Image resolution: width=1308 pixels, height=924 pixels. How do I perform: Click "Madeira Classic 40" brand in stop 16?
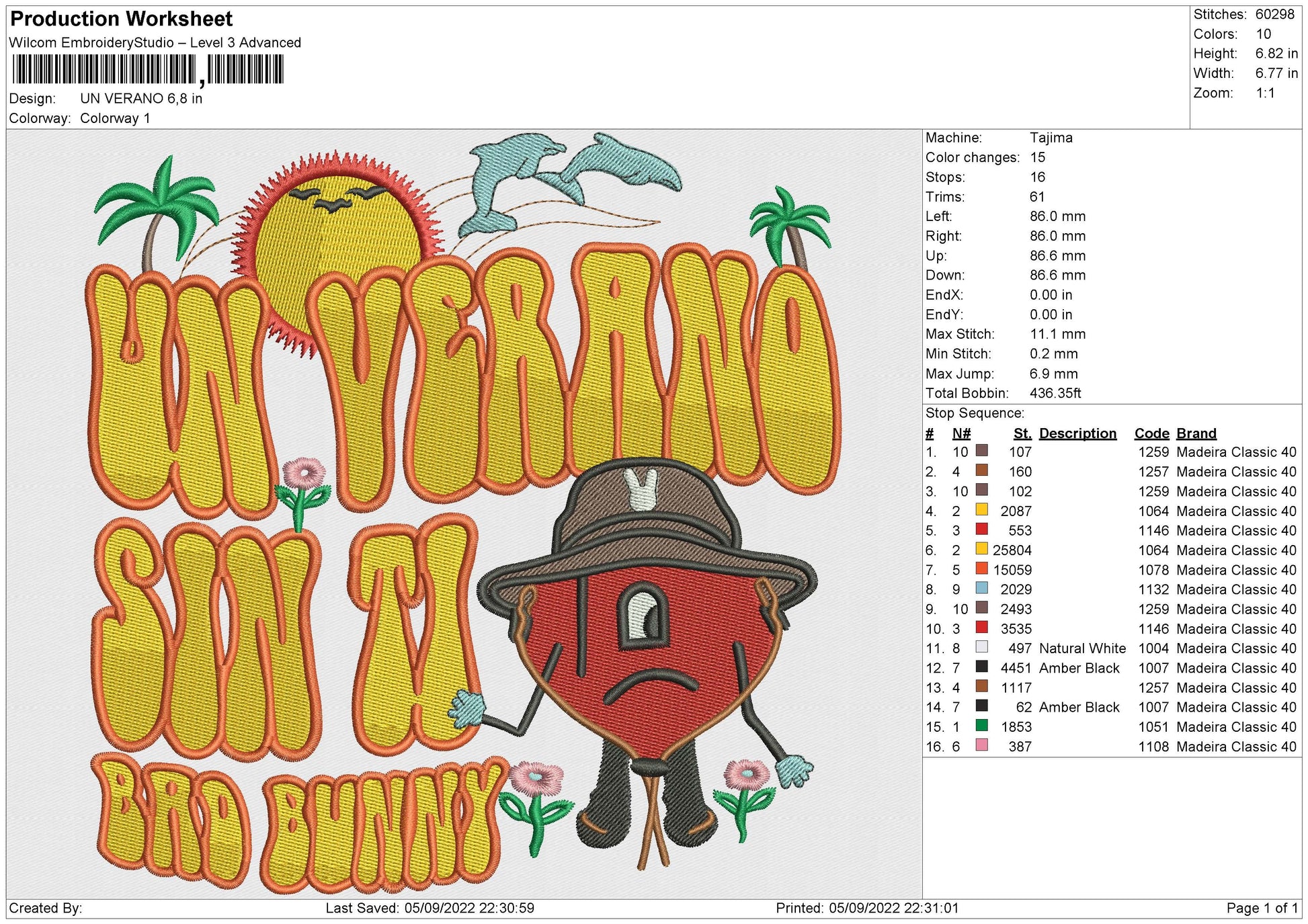pyautogui.click(x=1236, y=747)
